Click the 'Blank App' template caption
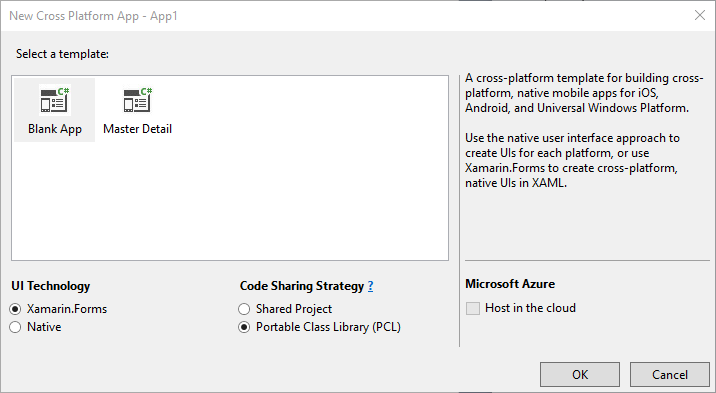The height and width of the screenshot is (393, 716). pyautogui.click(x=55, y=129)
